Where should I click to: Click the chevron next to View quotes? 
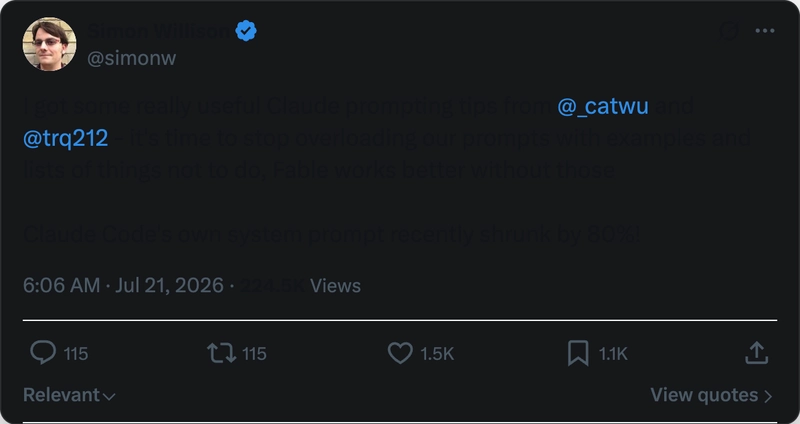[768, 396]
